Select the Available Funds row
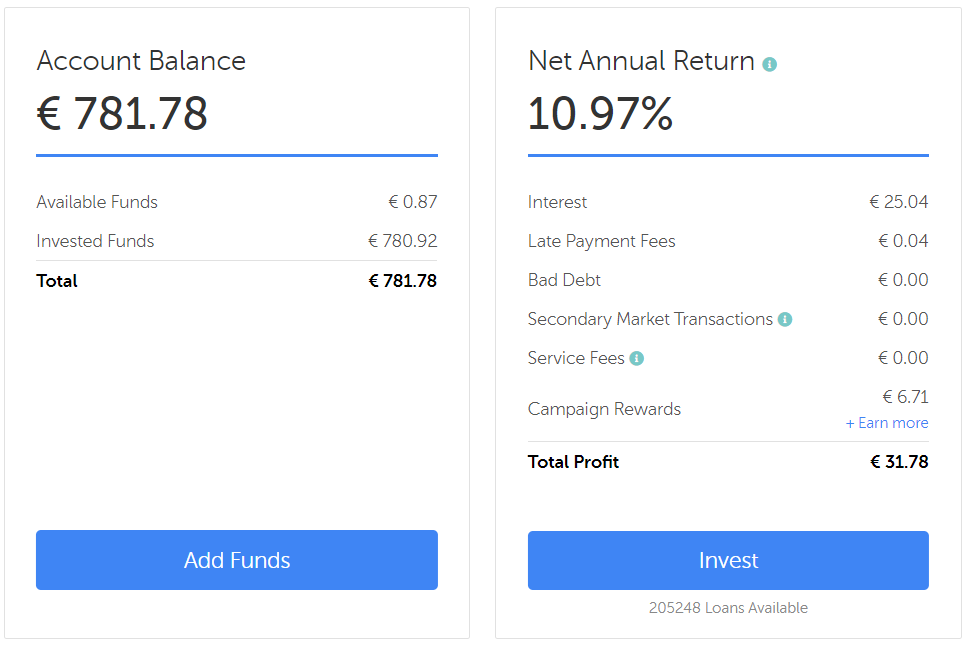The width and height of the screenshot is (965, 645). coord(237,202)
